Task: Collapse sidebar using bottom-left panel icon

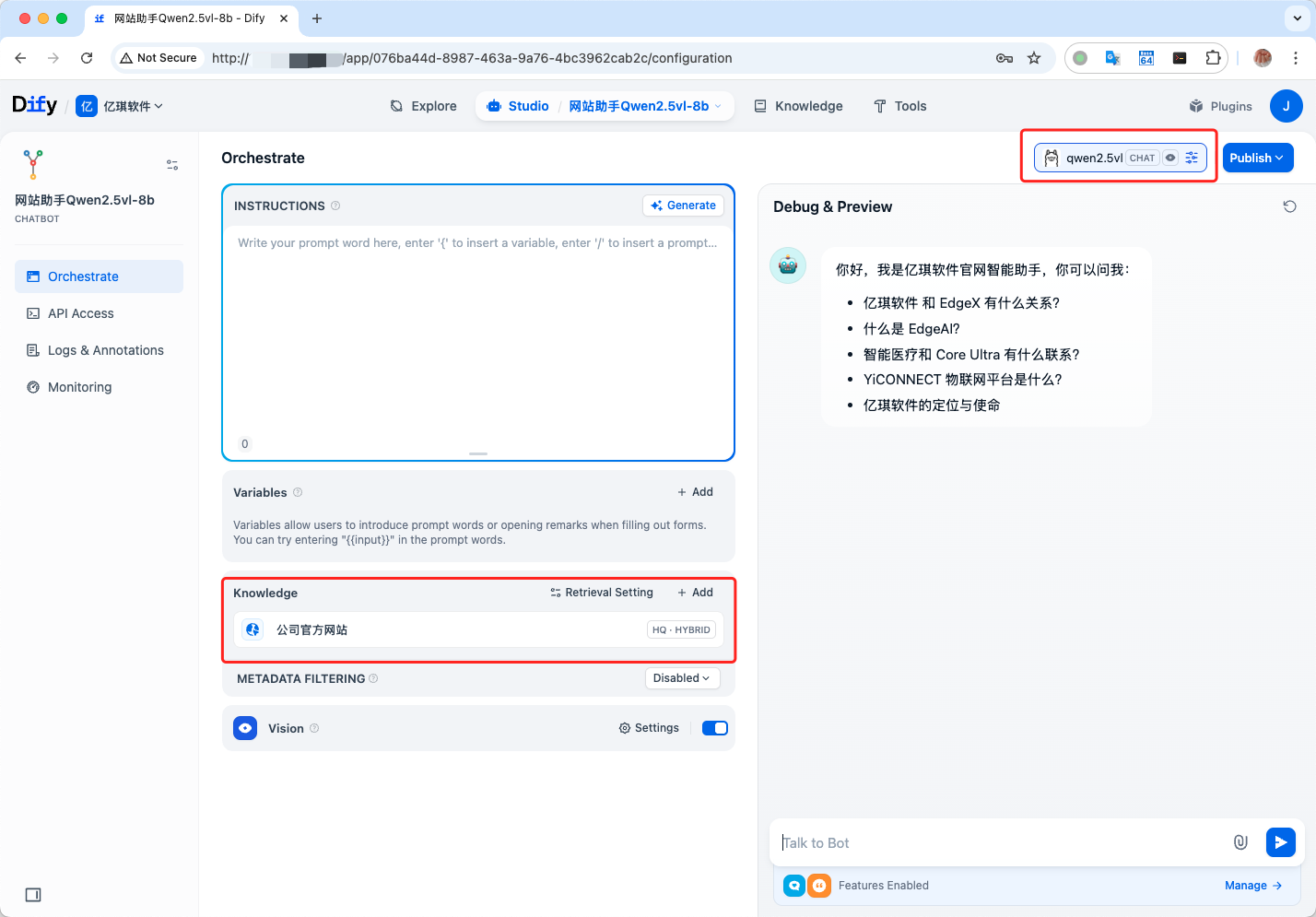Action: coord(33,895)
